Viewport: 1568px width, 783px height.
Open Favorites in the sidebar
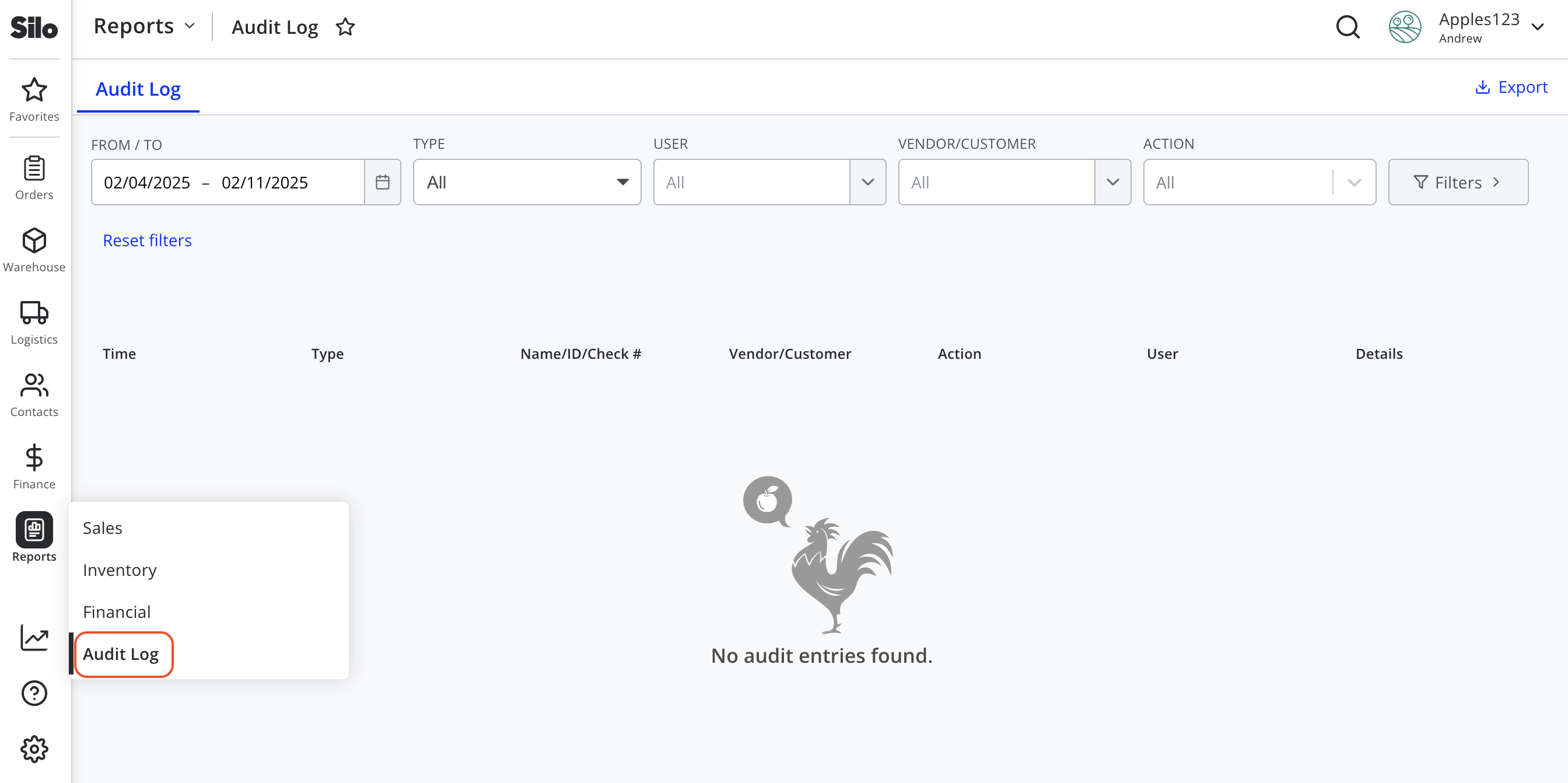tap(34, 99)
